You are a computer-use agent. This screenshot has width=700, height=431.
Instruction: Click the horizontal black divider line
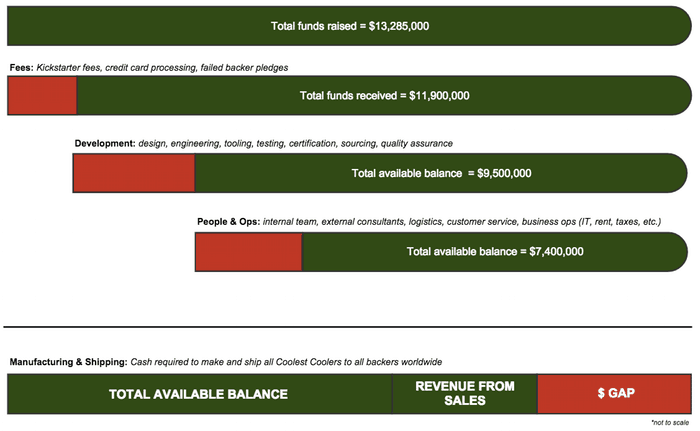tap(350, 327)
